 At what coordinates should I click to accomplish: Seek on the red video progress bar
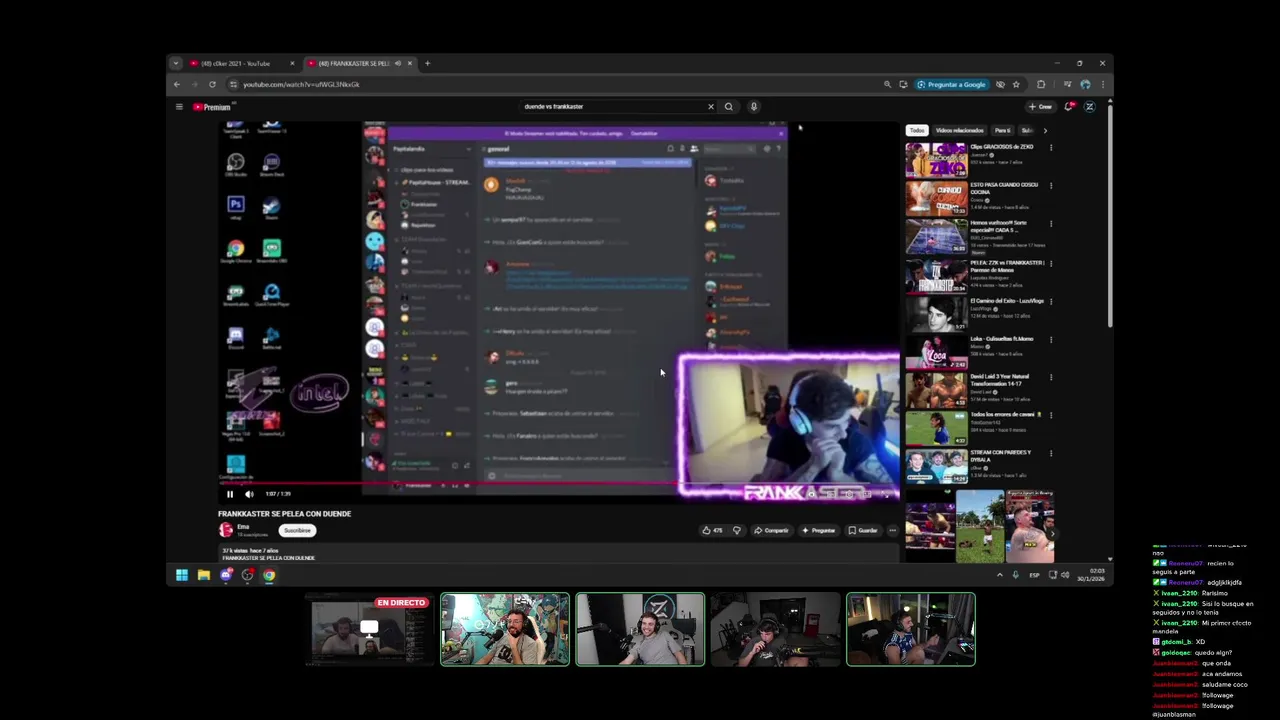(559, 484)
